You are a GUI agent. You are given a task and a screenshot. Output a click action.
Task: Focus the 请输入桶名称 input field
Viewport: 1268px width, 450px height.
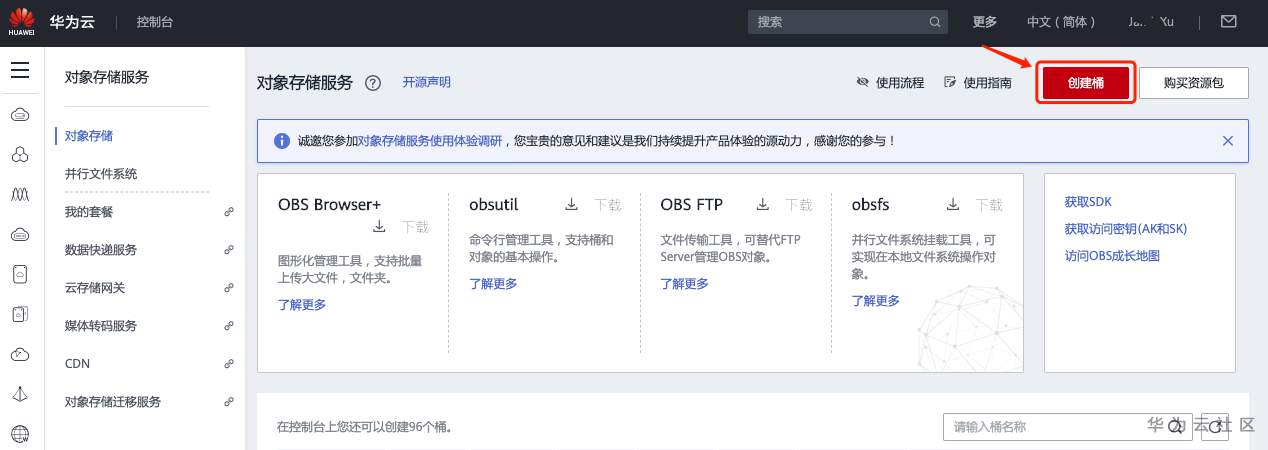coord(1068,427)
